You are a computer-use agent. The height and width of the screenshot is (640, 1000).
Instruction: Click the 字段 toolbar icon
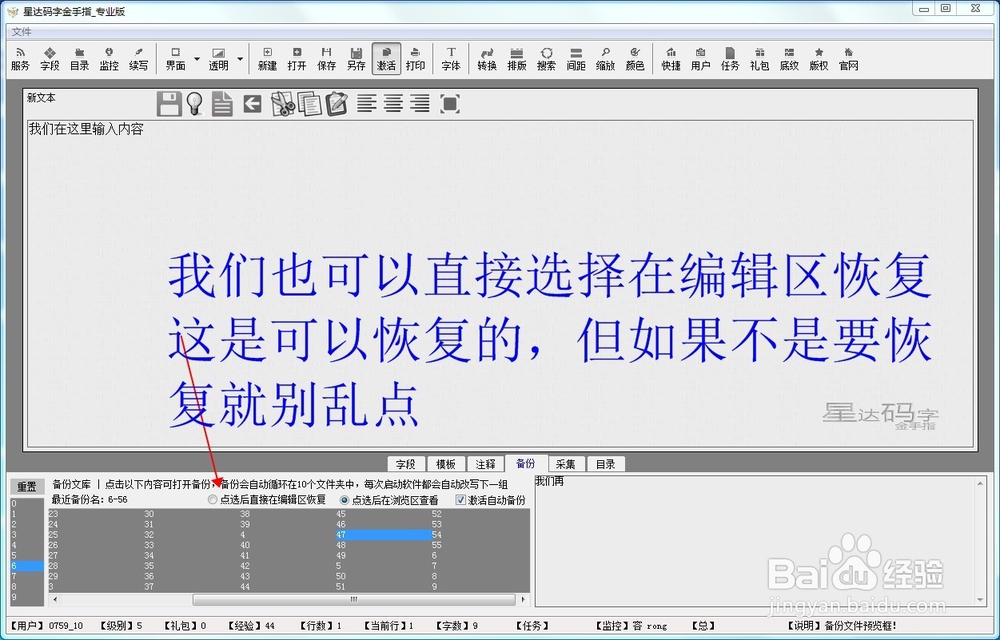click(x=50, y=59)
